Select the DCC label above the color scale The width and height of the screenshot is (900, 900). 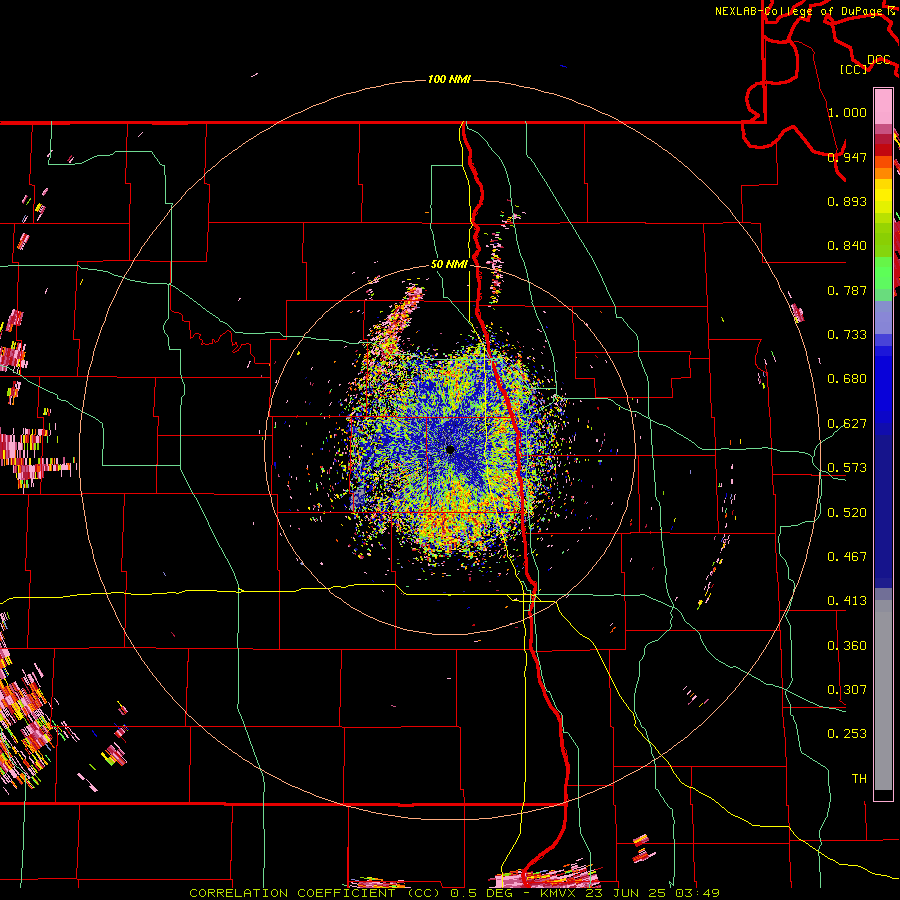click(x=879, y=59)
